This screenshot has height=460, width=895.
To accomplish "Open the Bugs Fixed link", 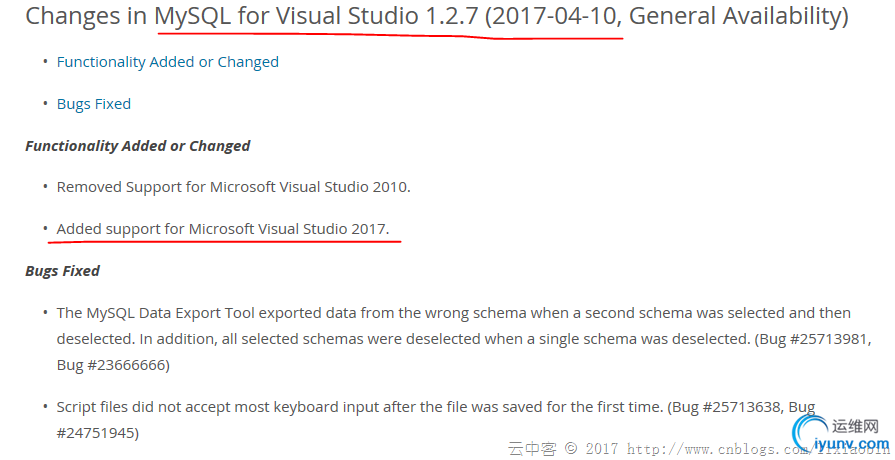I will coord(93,104).
